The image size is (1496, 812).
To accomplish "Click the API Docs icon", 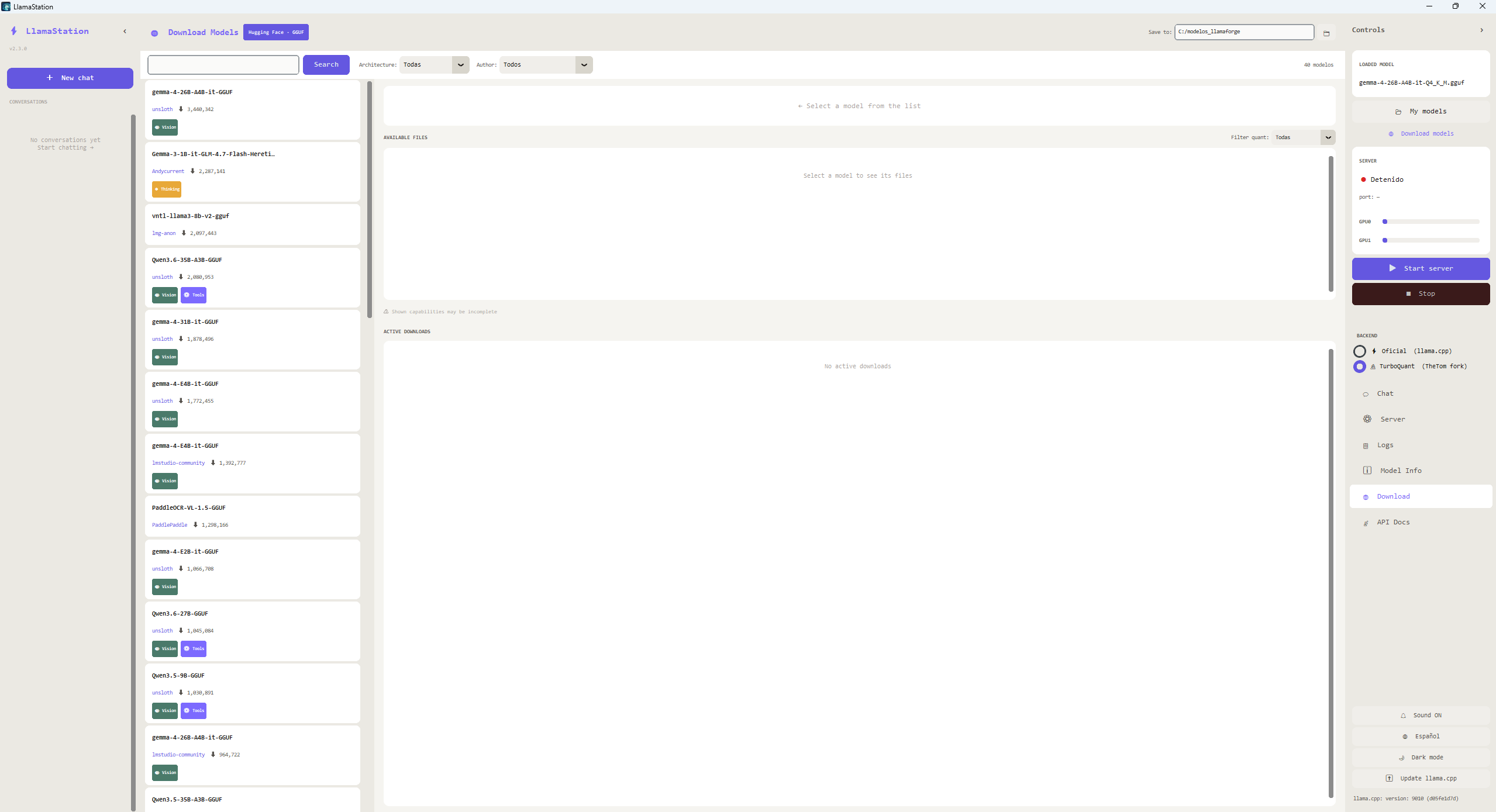I will coord(1366,523).
